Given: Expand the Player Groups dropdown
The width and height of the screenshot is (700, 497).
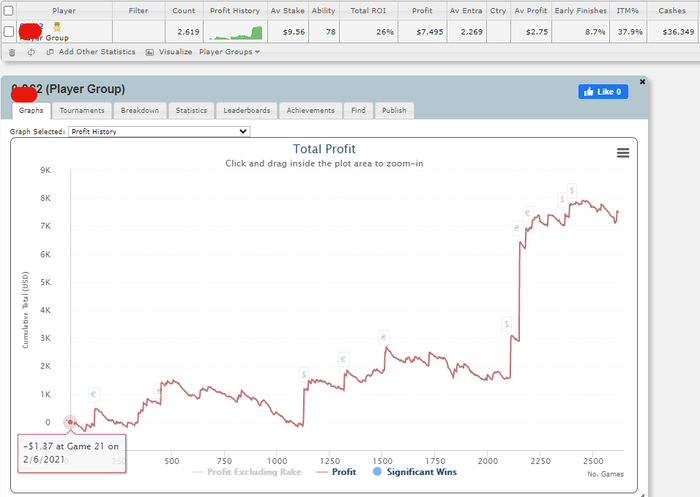Looking at the screenshot, I should 229,52.
